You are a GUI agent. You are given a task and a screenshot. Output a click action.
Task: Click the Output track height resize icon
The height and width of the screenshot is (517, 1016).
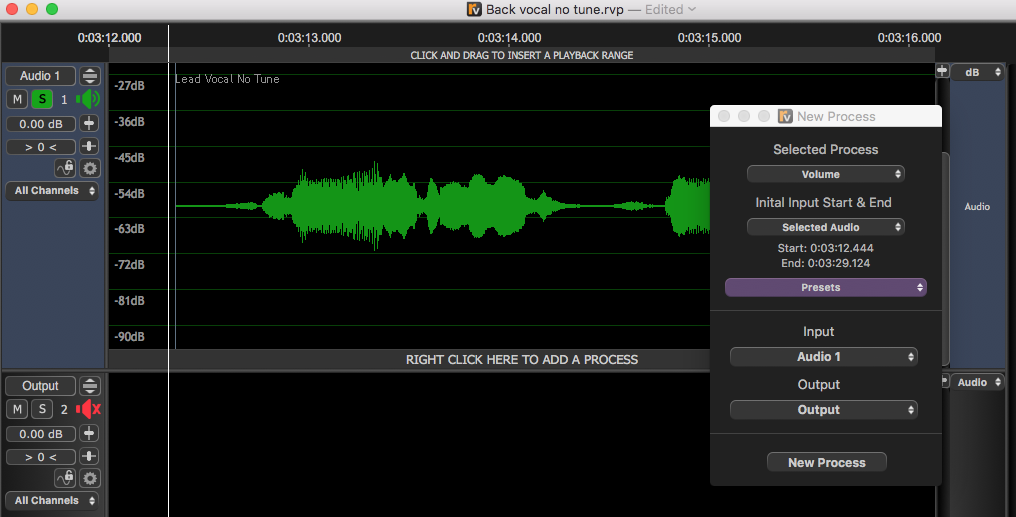pos(90,386)
